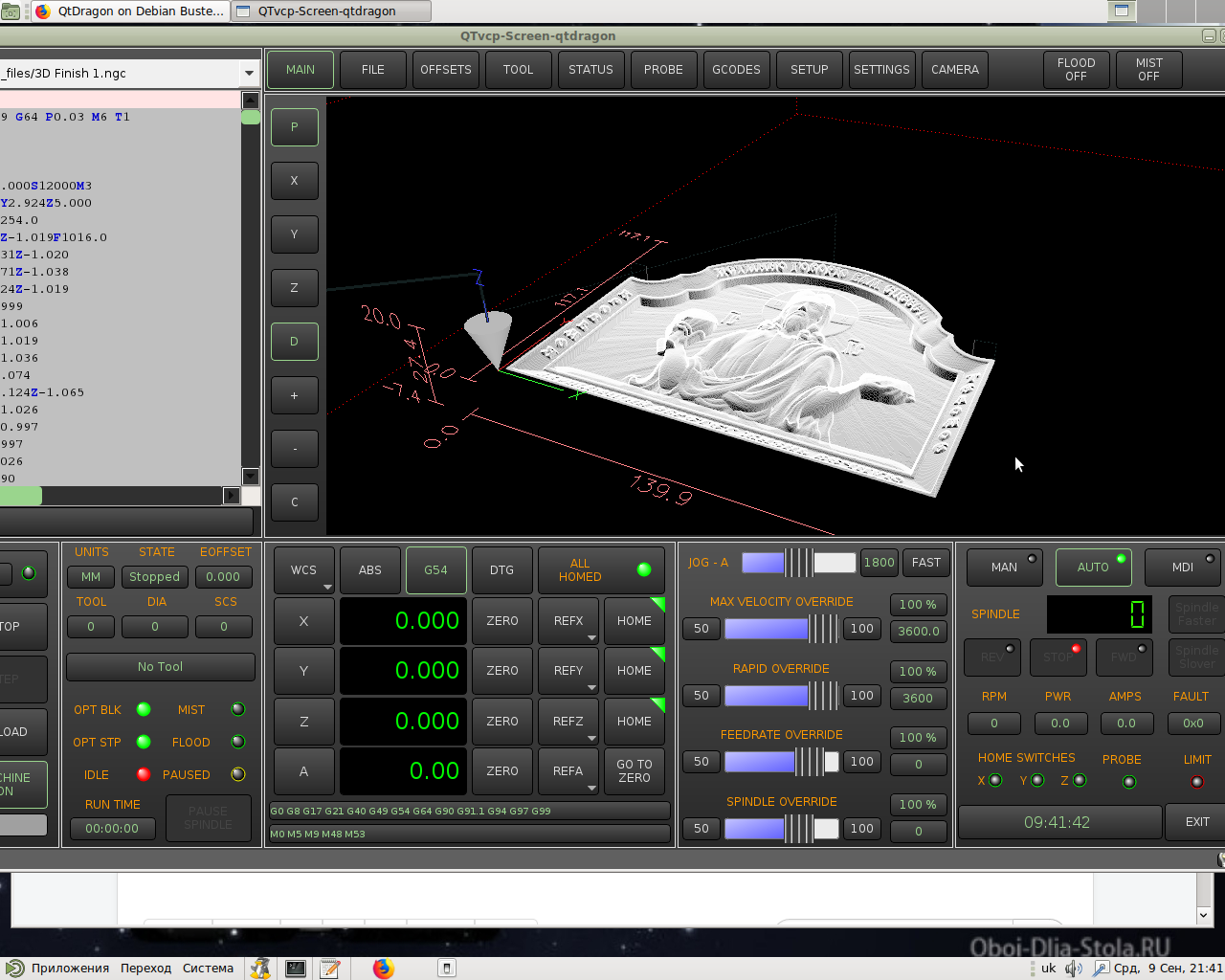Expand REFA dropdown button

click(x=591, y=788)
